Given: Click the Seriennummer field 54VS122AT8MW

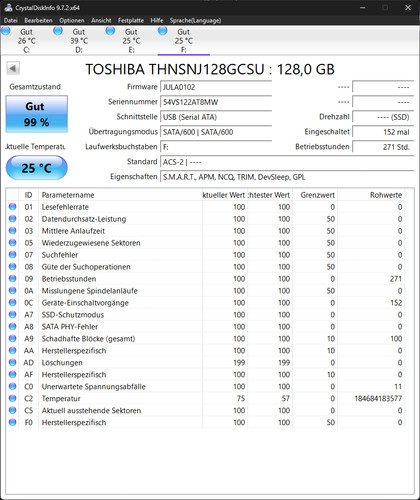Looking at the screenshot, I should tap(216, 102).
